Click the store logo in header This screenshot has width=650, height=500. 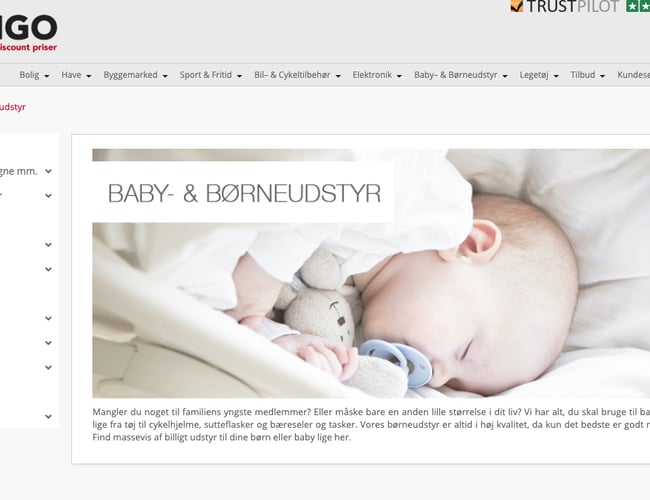click(28, 33)
